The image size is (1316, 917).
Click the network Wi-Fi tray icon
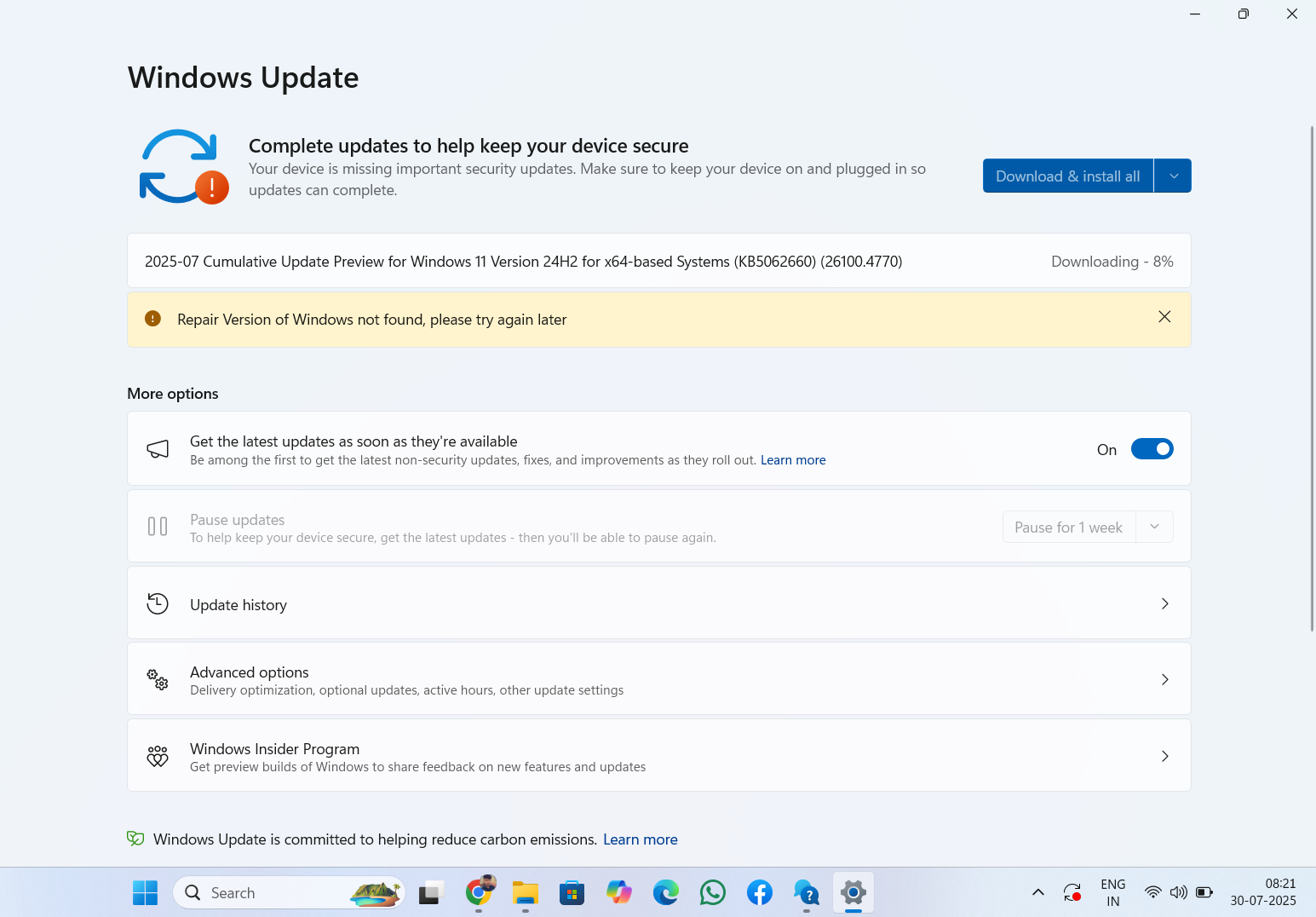[x=1152, y=892]
